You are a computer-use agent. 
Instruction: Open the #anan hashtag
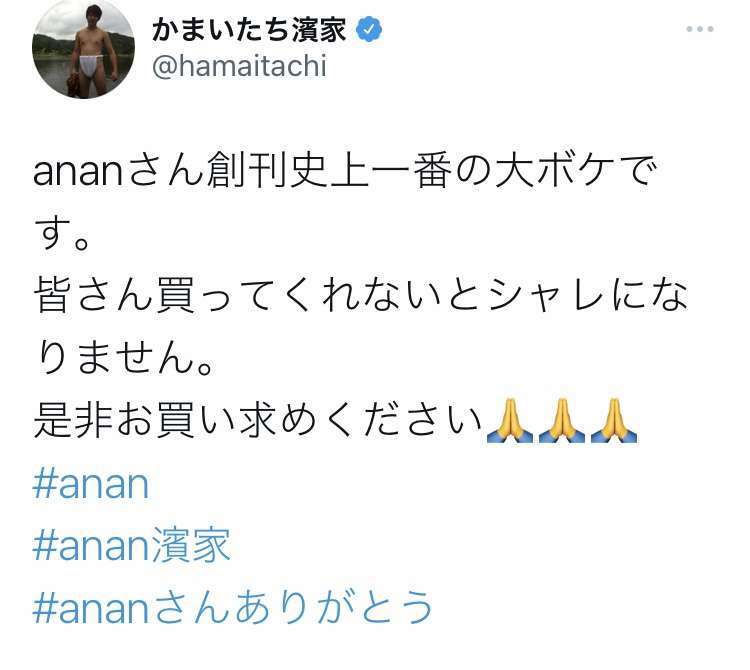pos(91,483)
